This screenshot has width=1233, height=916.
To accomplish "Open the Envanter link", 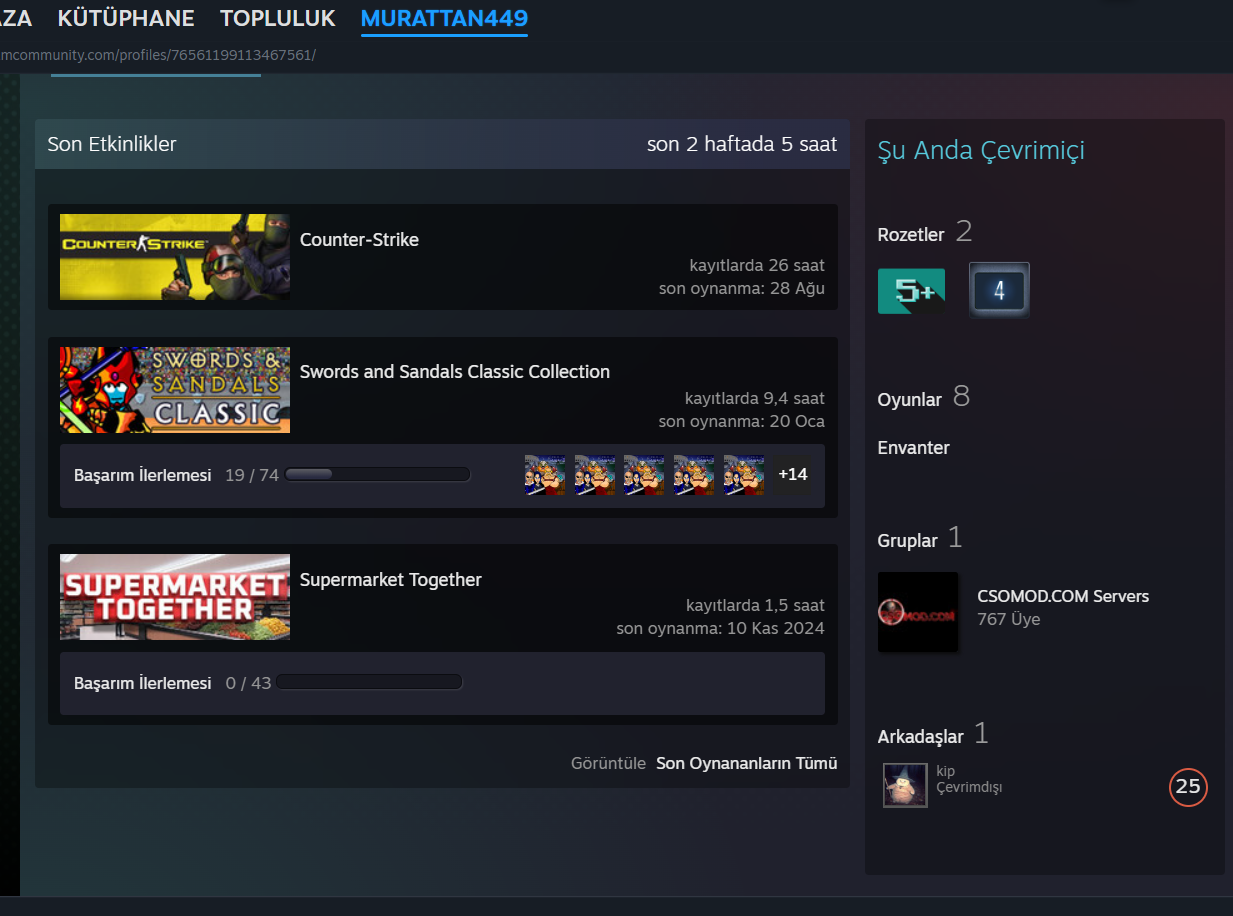I will click(x=913, y=448).
